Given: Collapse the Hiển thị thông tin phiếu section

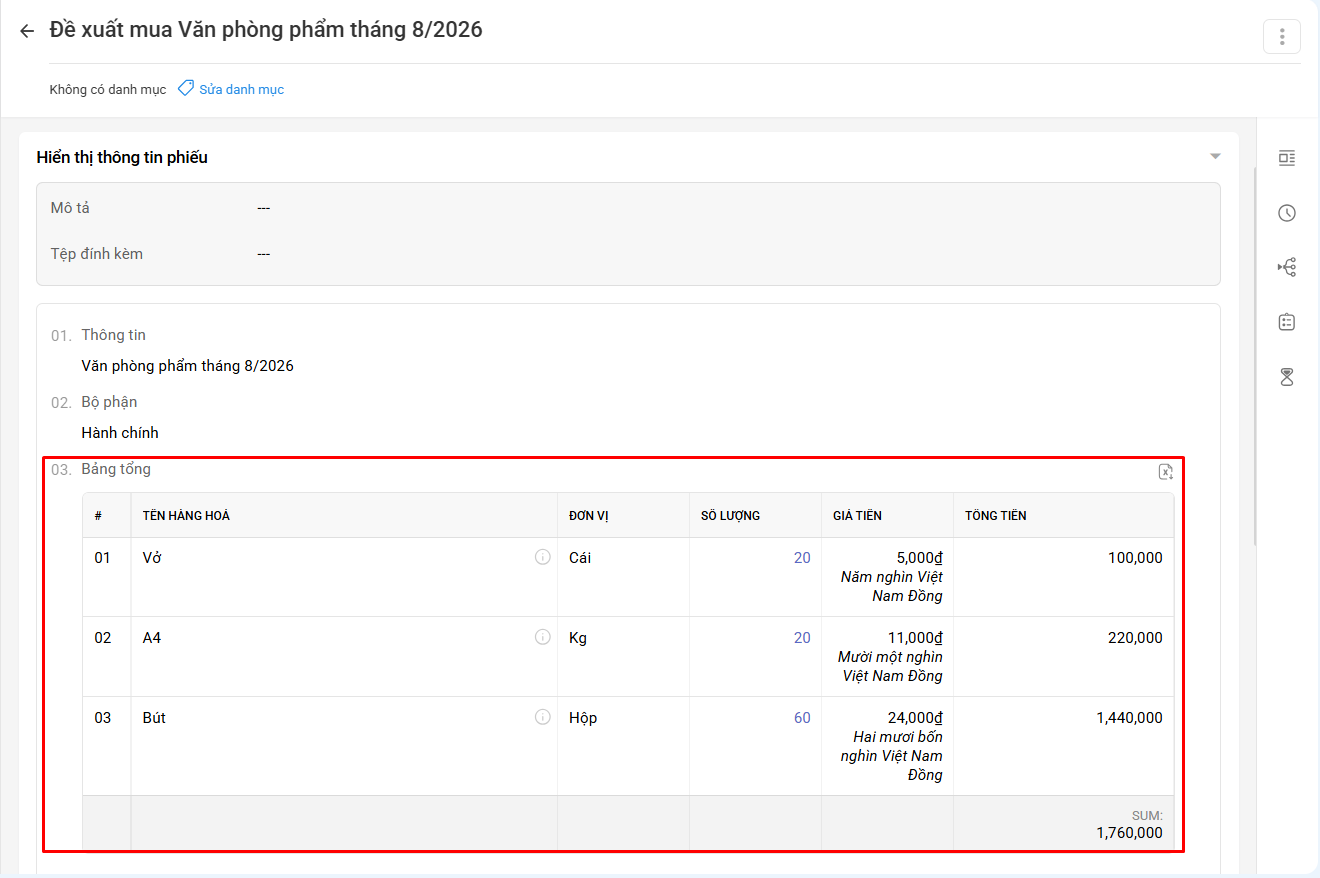Looking at the screenshot, I should 1215,156.
